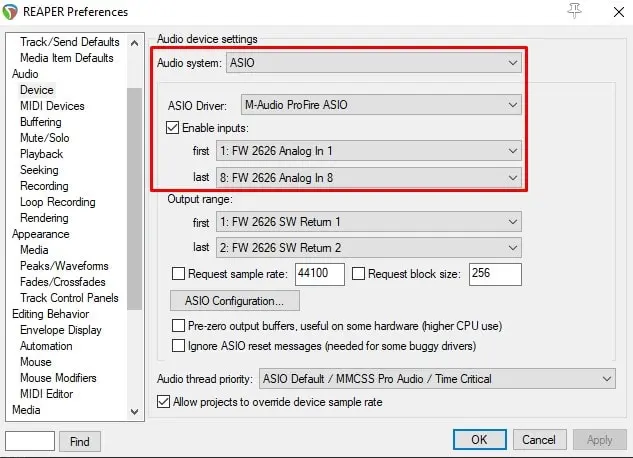Open first input dropdown FW 2626 Analog In 1
Screen dimensions: 633x458
point(369,151)
